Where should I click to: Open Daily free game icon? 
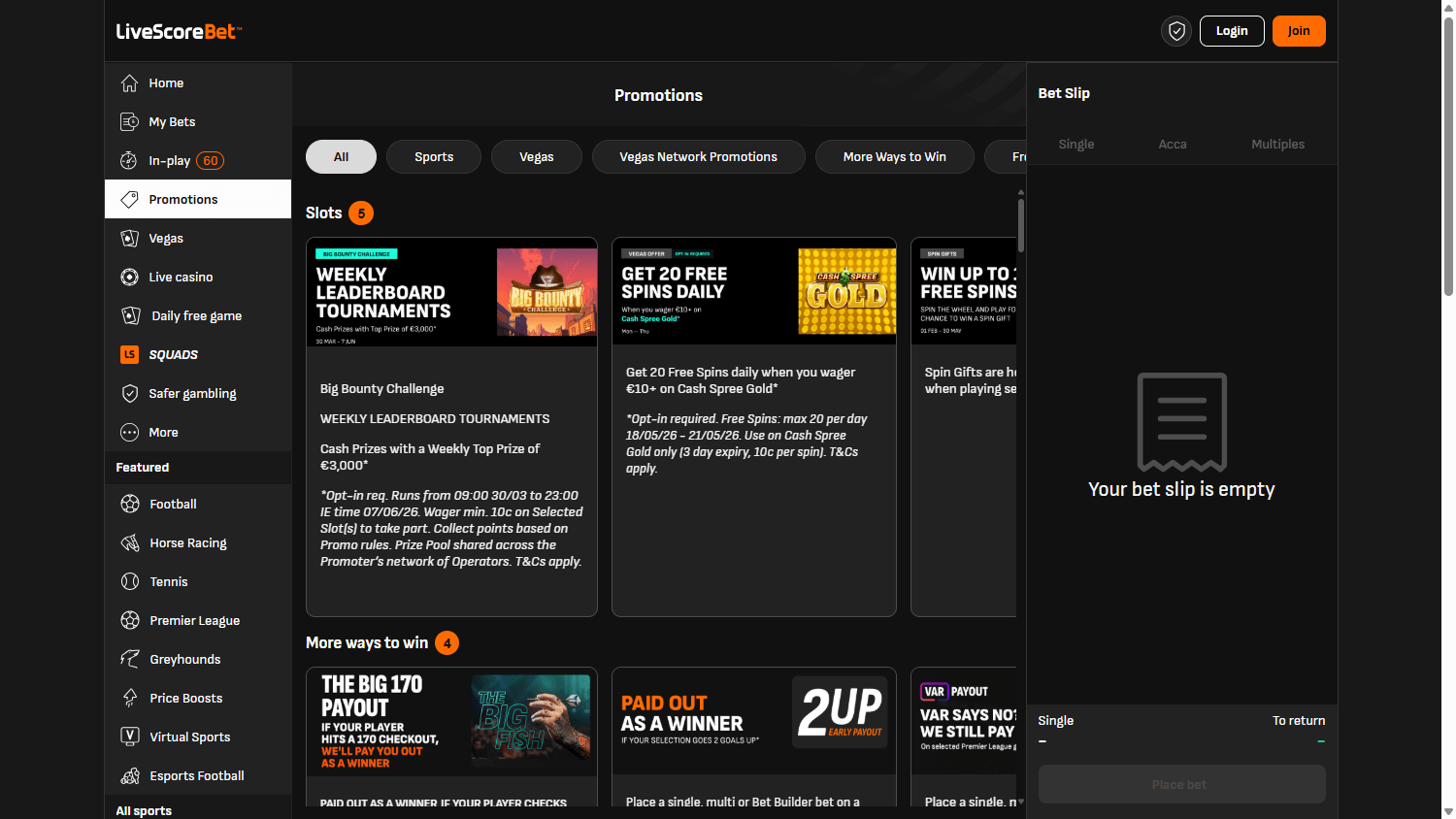point(131,315)
